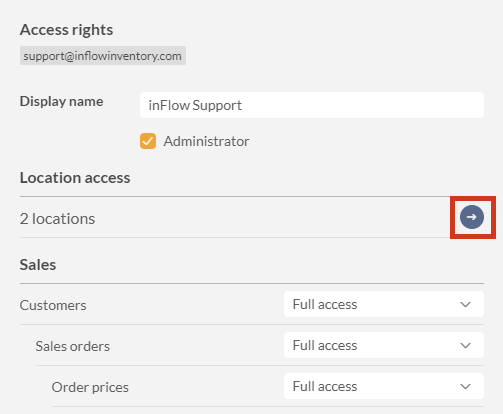
Task: Select the 2 locations row text
Action: [57, 219]
